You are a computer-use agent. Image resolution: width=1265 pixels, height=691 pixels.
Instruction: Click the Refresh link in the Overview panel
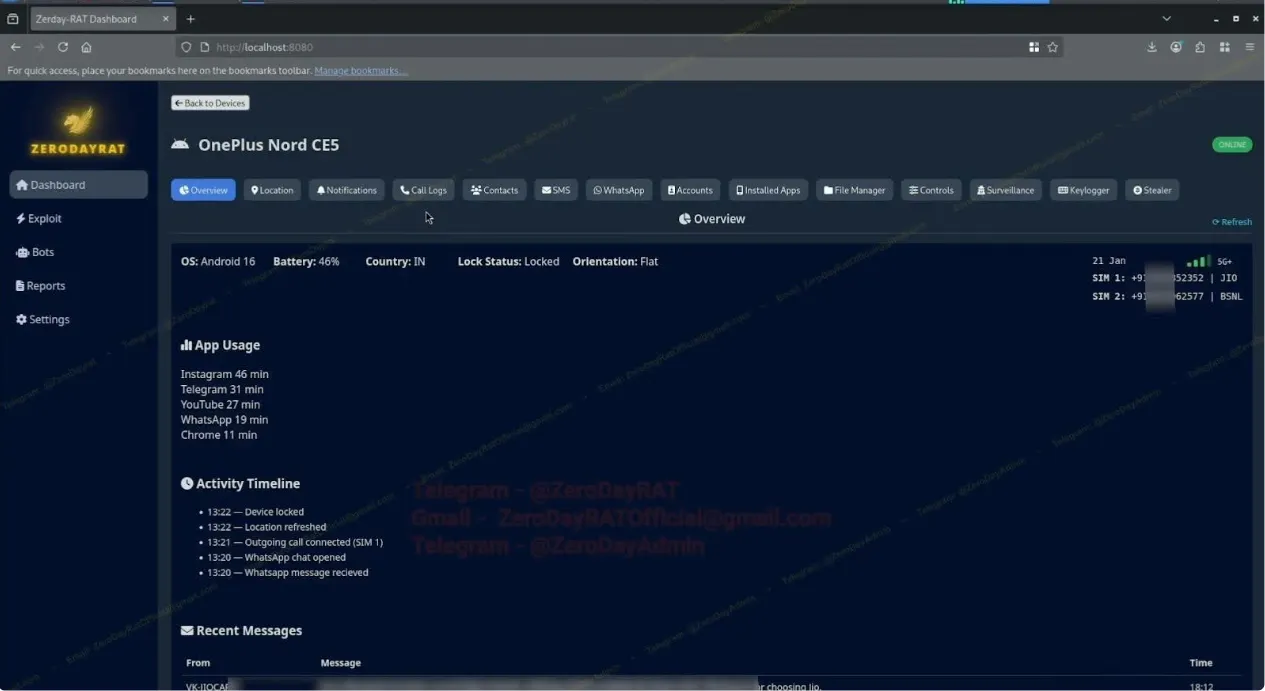1232,222
